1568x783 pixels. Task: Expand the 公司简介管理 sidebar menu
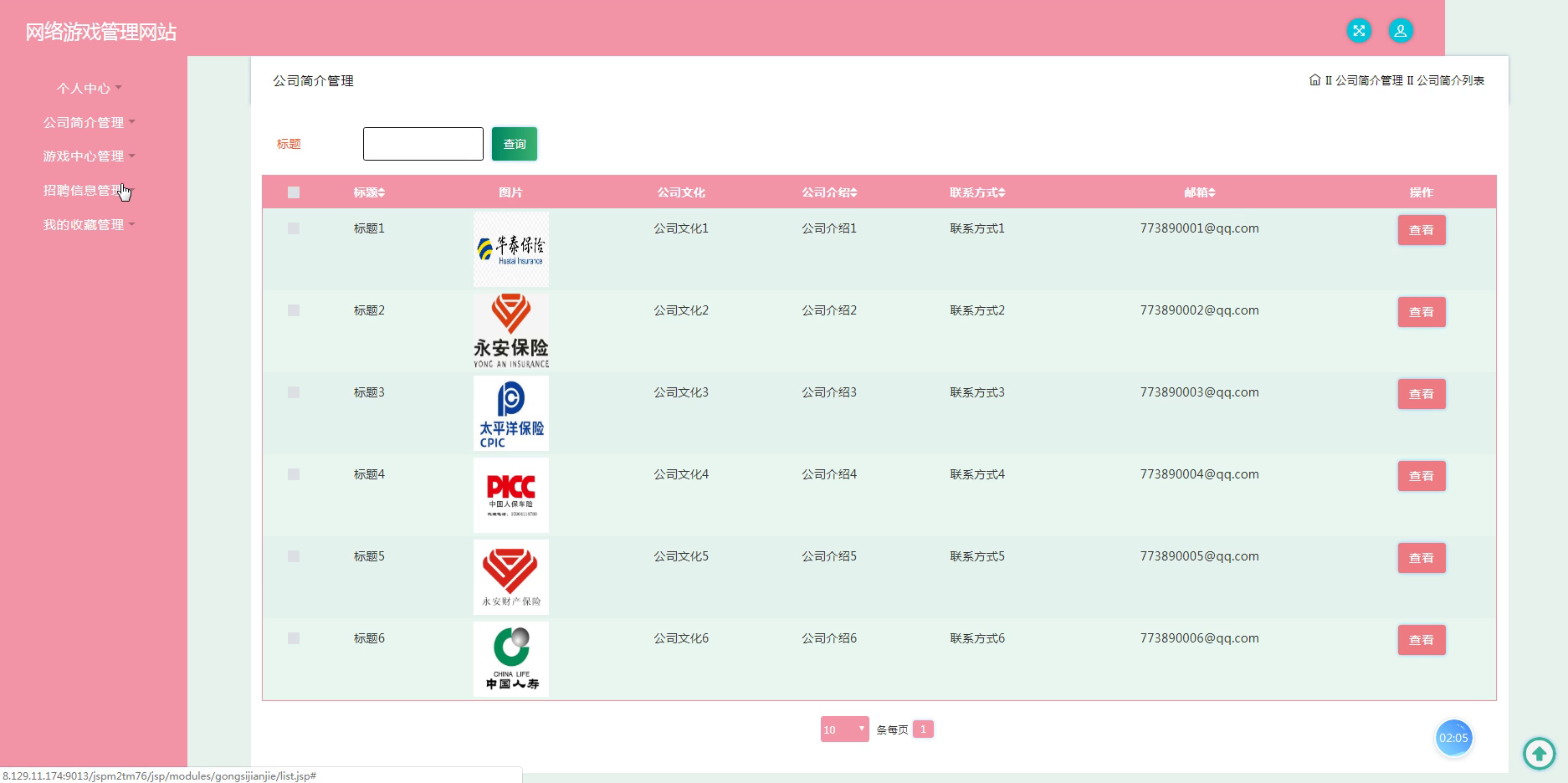[x=89, y=122]
